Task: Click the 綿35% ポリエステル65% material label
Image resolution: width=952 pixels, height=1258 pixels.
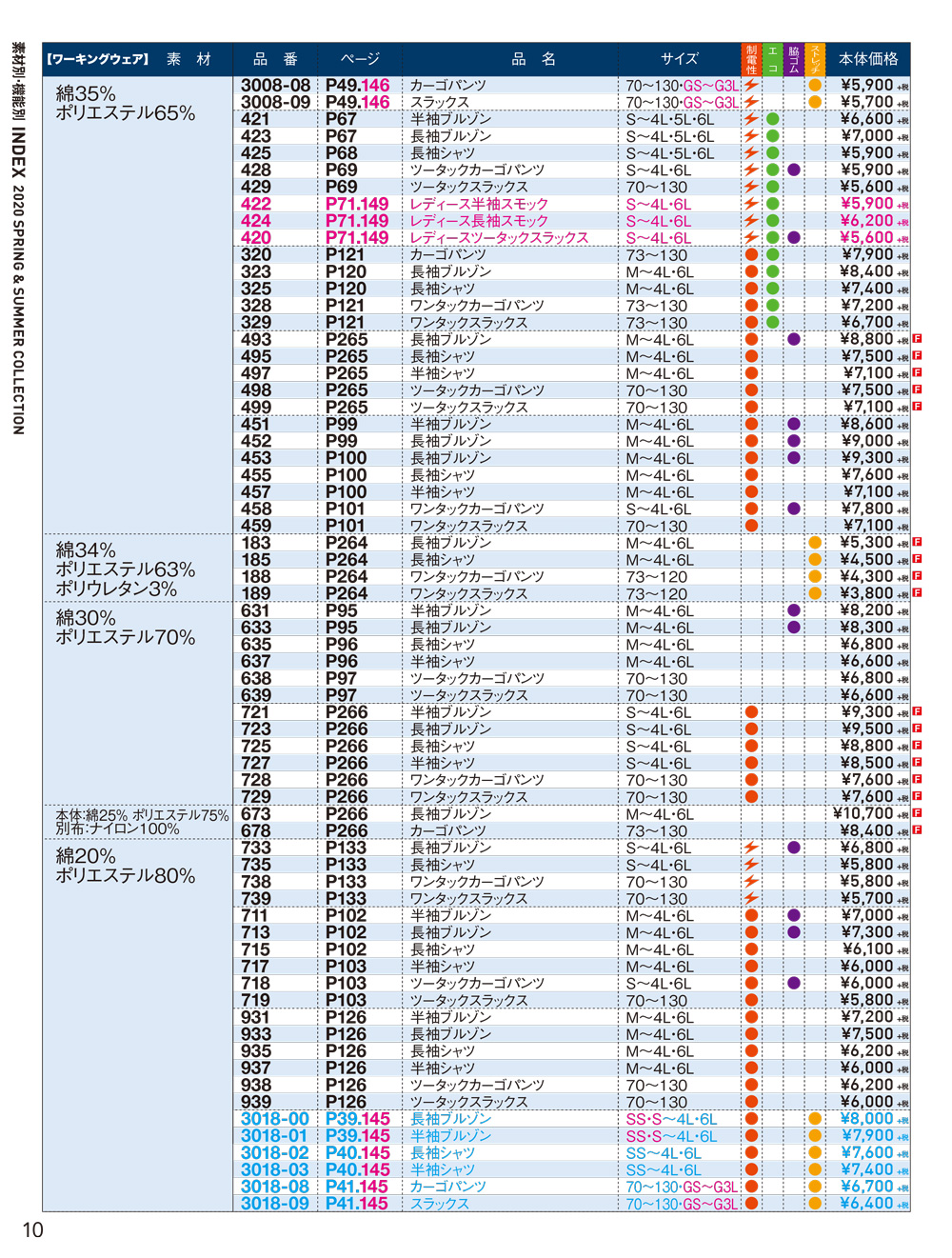Action: (x=125, y=103)
